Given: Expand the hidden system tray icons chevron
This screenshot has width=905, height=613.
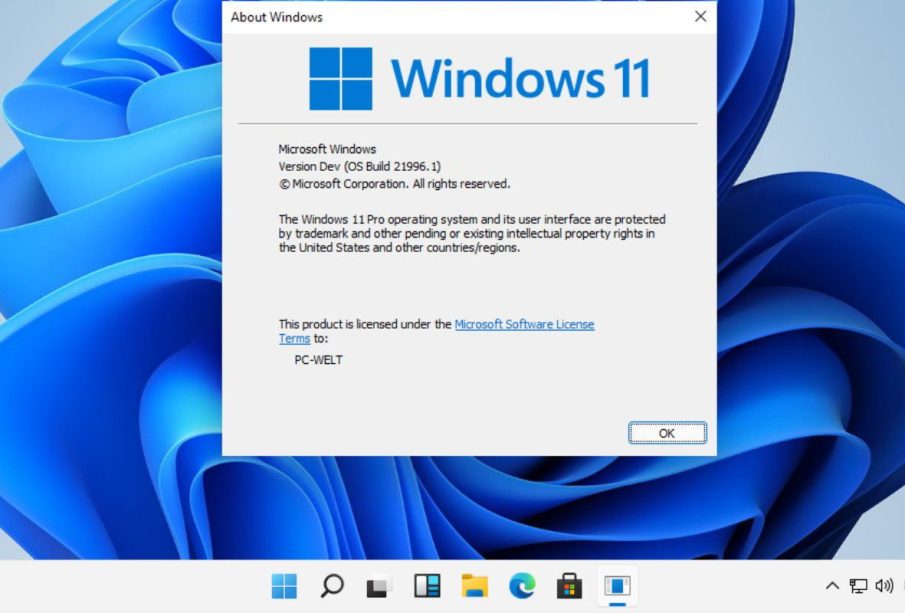Looking at the screenshot, I should coord(832,586).
